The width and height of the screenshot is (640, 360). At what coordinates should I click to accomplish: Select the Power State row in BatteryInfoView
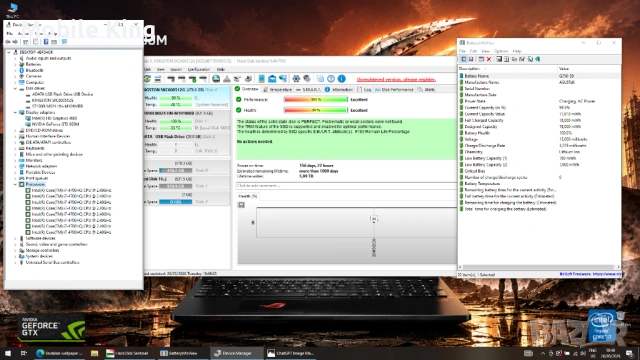click(x=539, y=101)
